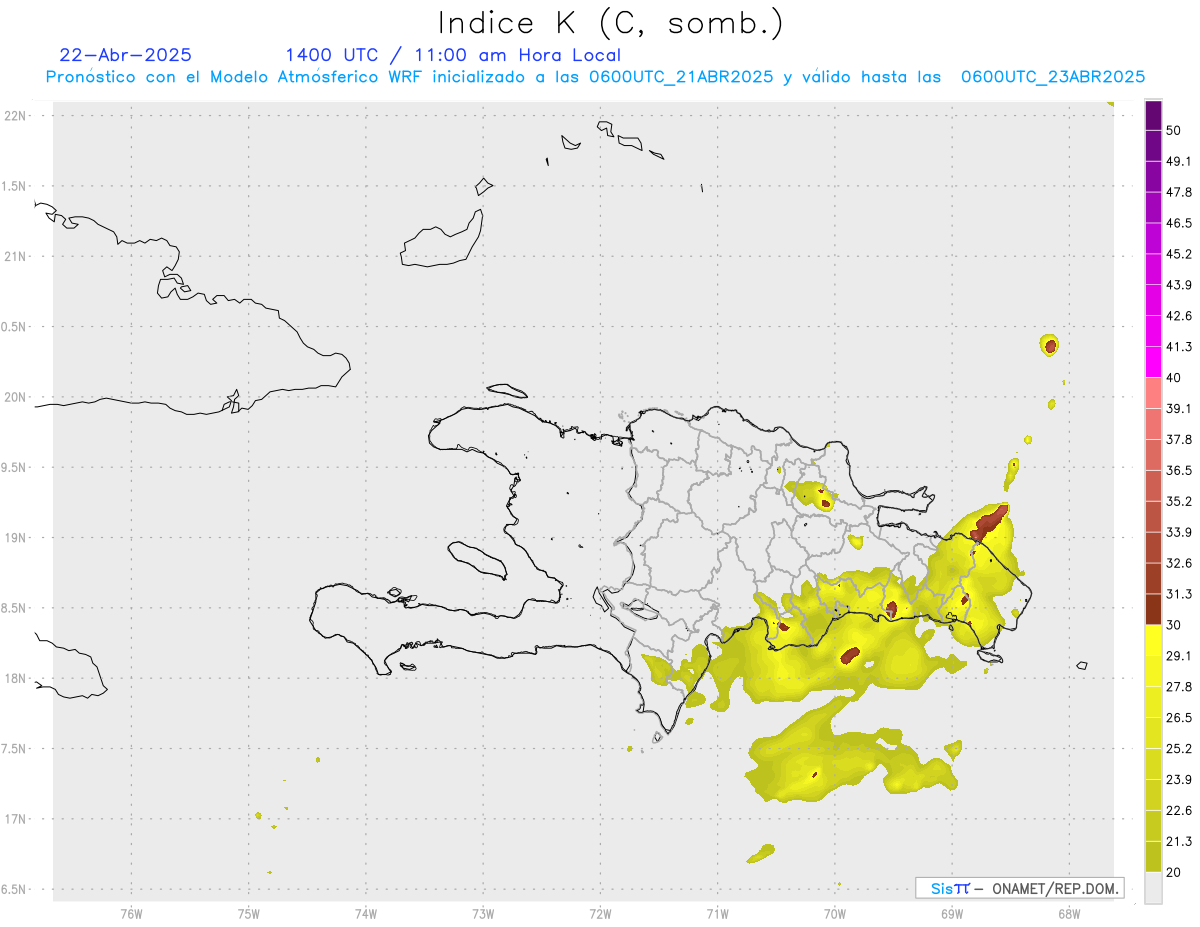Click the colorbar label '29.1'
Image resolution: width=1200 pixels, height=927 pixels.
click(x=1179, y=656)
